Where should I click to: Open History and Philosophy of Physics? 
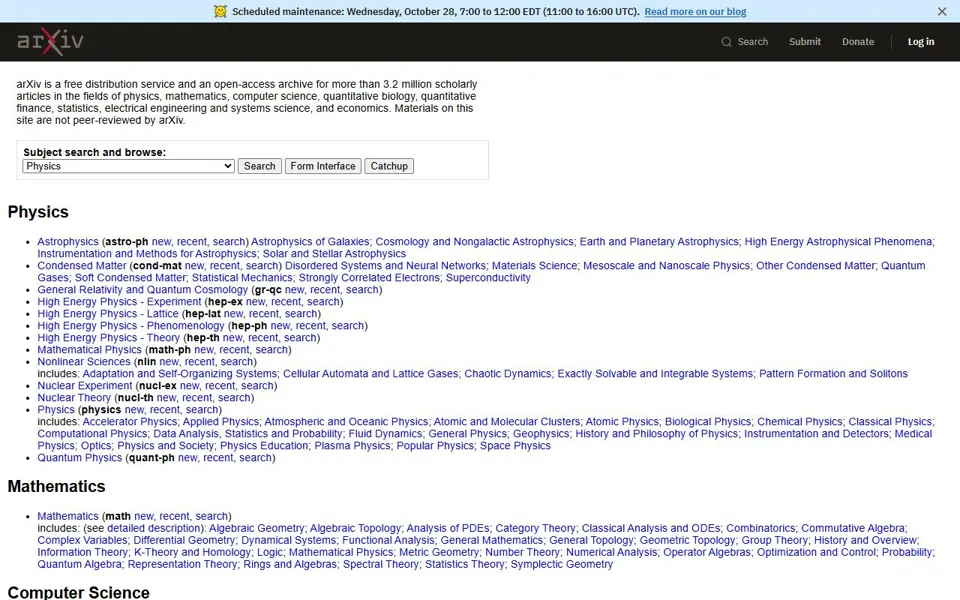coord(657,433)
